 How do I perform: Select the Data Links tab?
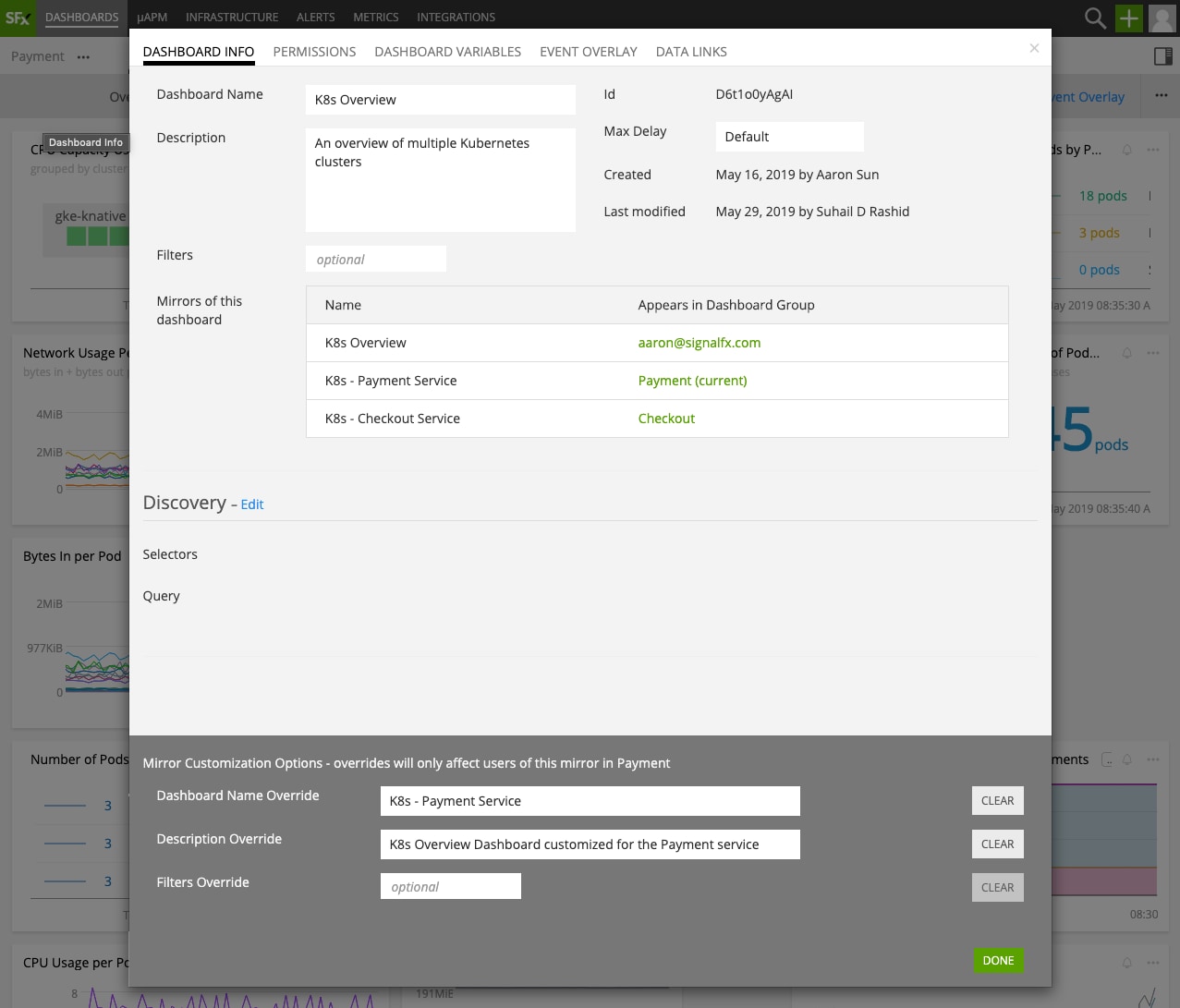[691, 52]
